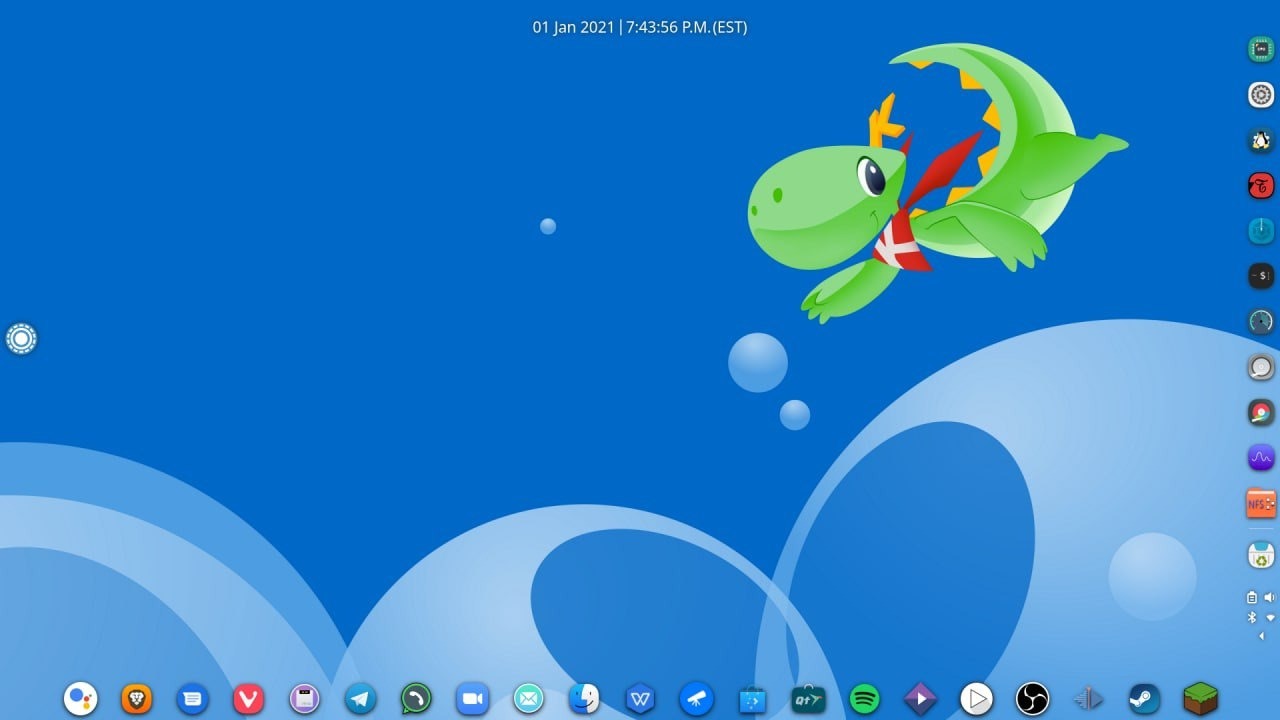Viewport: 1280px width, 720px height.
Task: Open the shopping bag software store
Action: 752,698
